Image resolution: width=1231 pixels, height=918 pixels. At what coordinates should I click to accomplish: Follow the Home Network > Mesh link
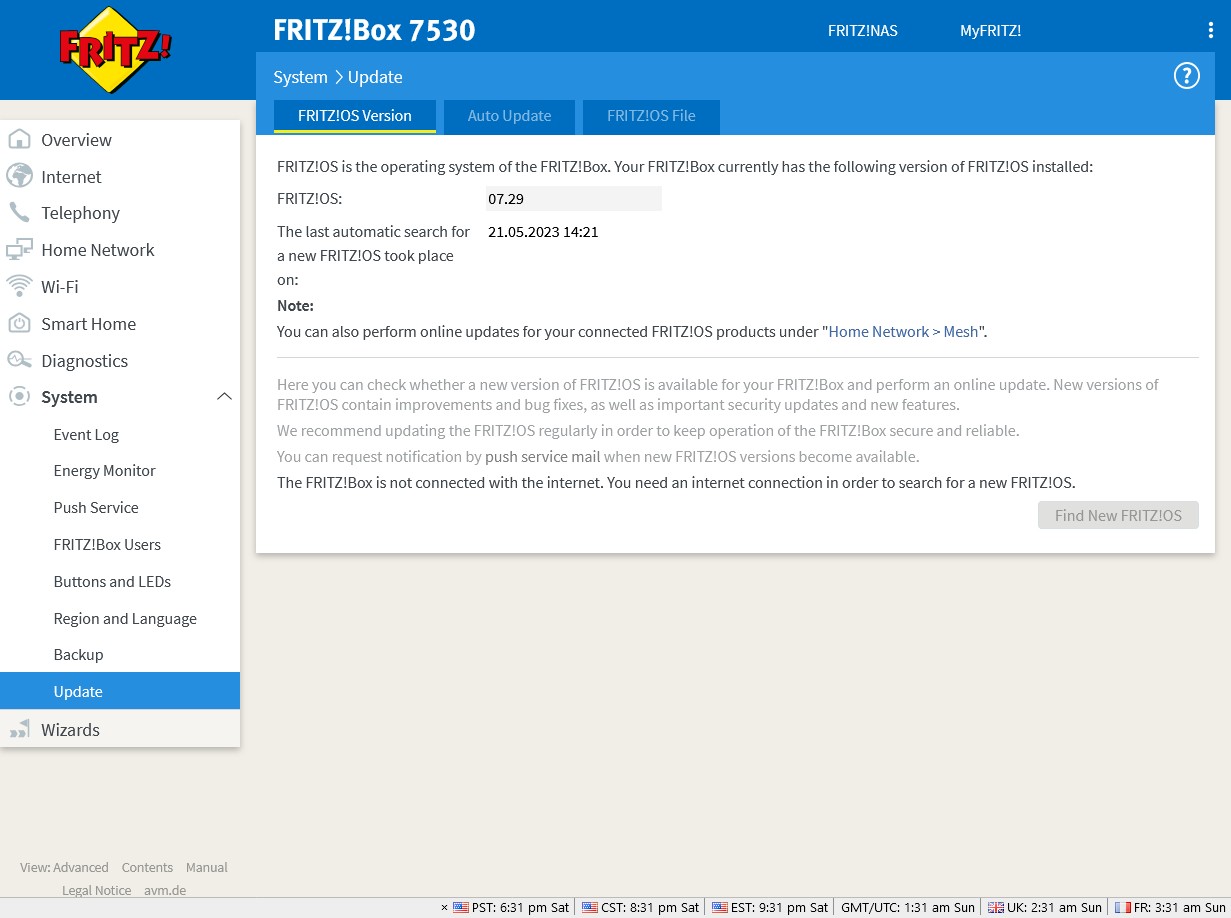tap(903, 332)
